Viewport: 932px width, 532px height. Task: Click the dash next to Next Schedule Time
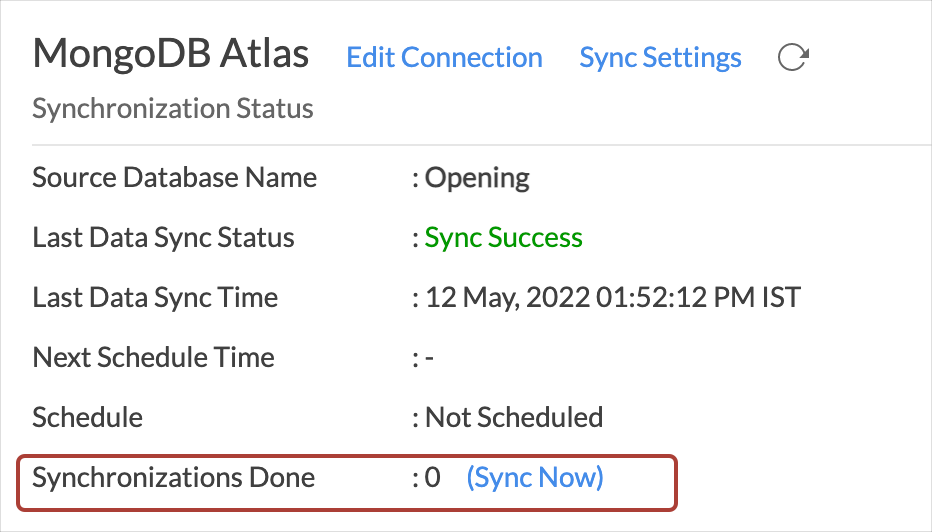click(430, 358)
